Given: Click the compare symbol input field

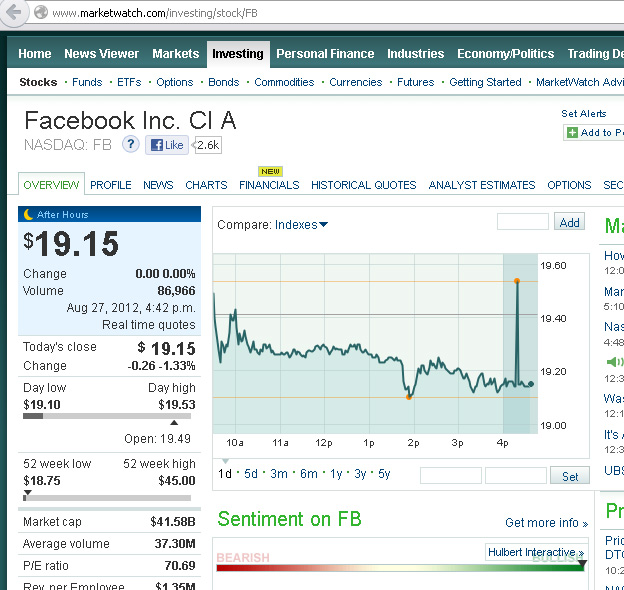Looking at the screenshot, I should [522, 222].
